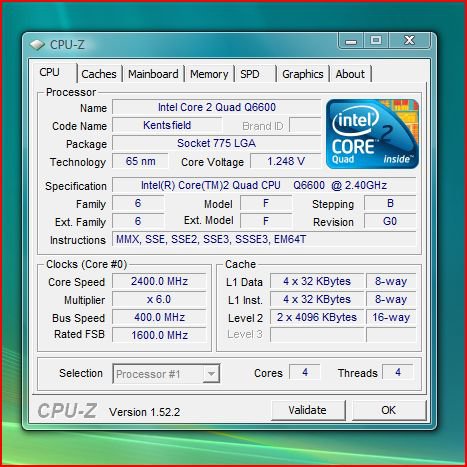Image resolution: width=467 pixels, height=467 pixels.
Task: Click the OK button
Action: pos(389,410)
